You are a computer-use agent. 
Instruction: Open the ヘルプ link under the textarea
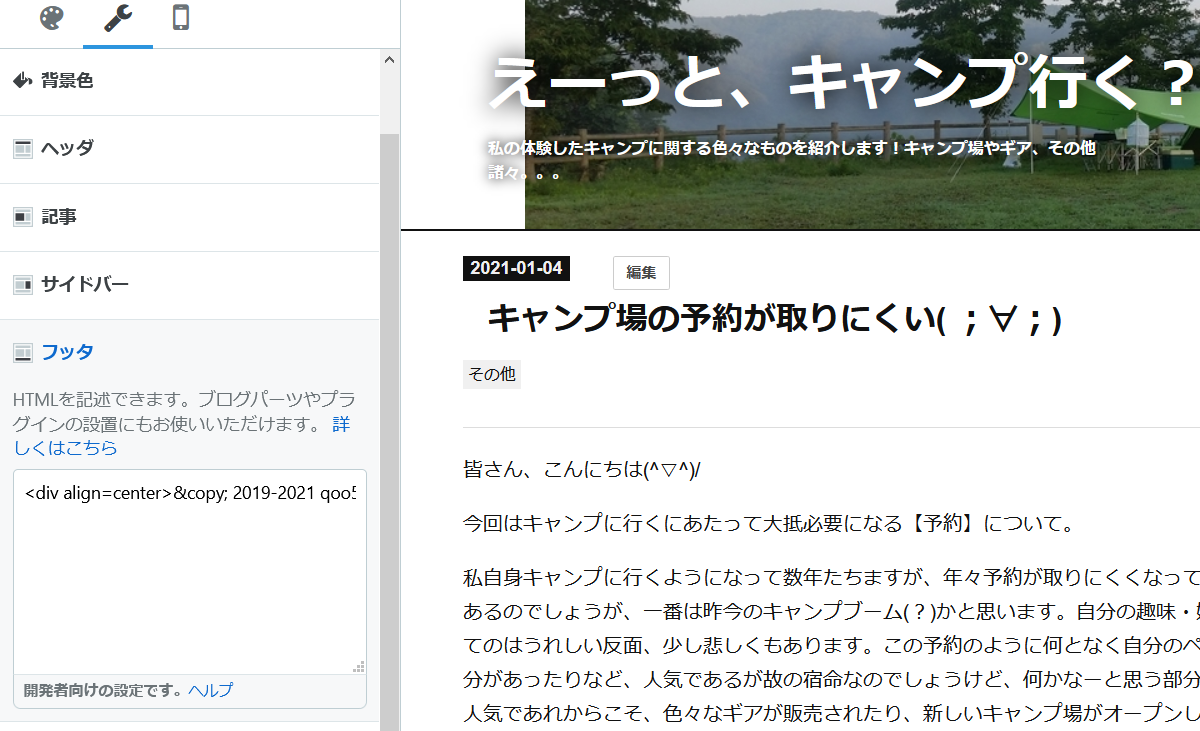coord(210,690)
